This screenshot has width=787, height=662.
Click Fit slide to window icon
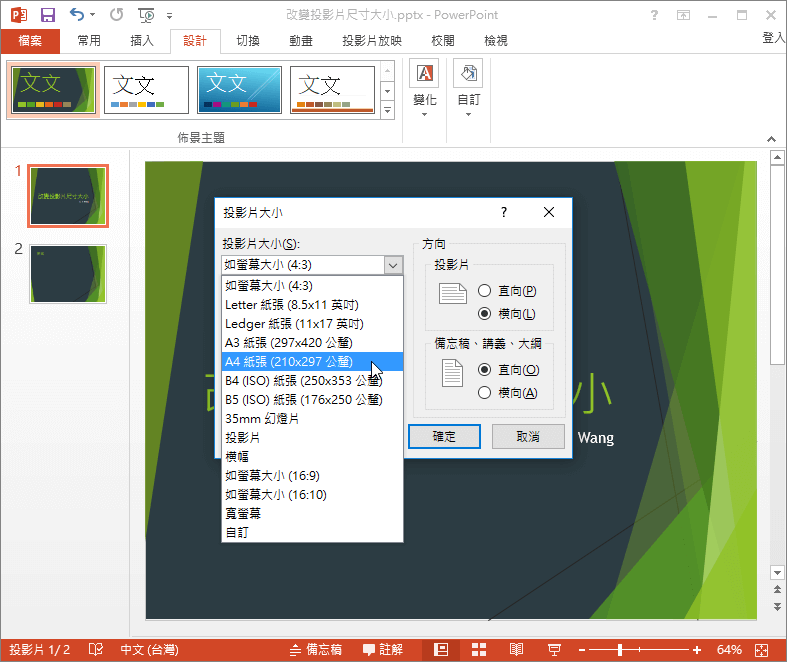pos(760,650)
